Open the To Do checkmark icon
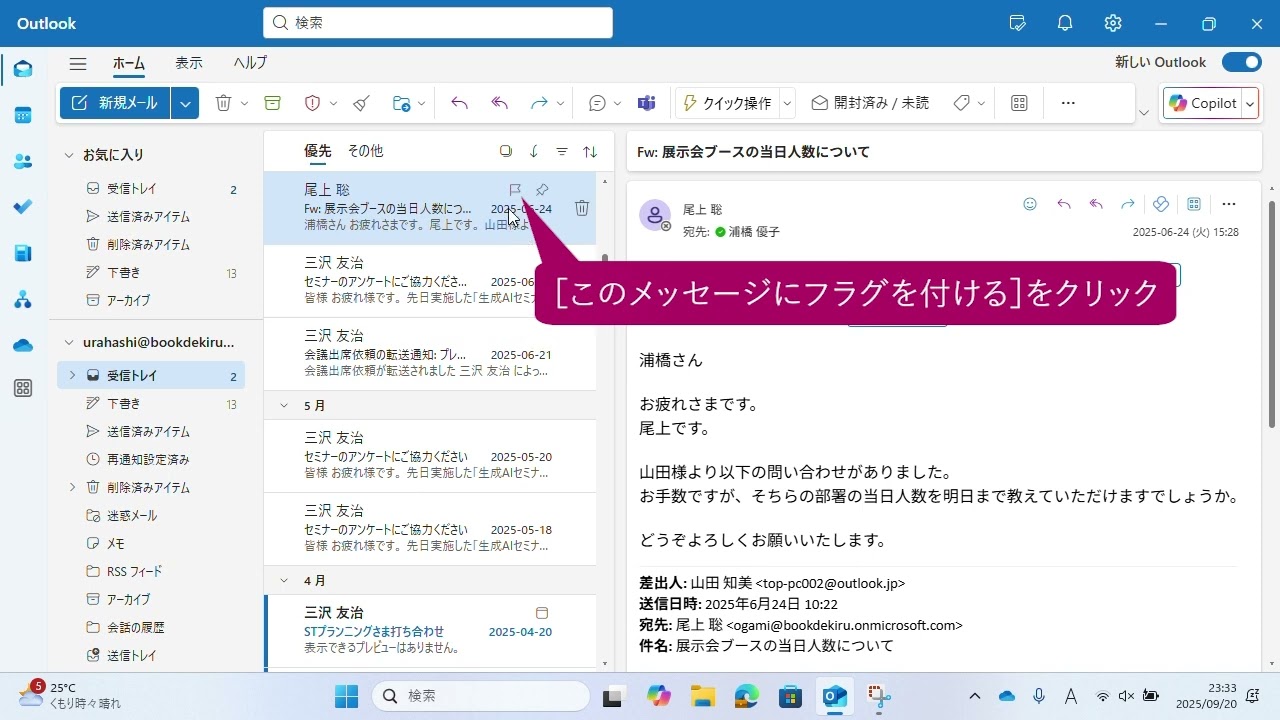 pyautogui.click(x=22, y=207)
